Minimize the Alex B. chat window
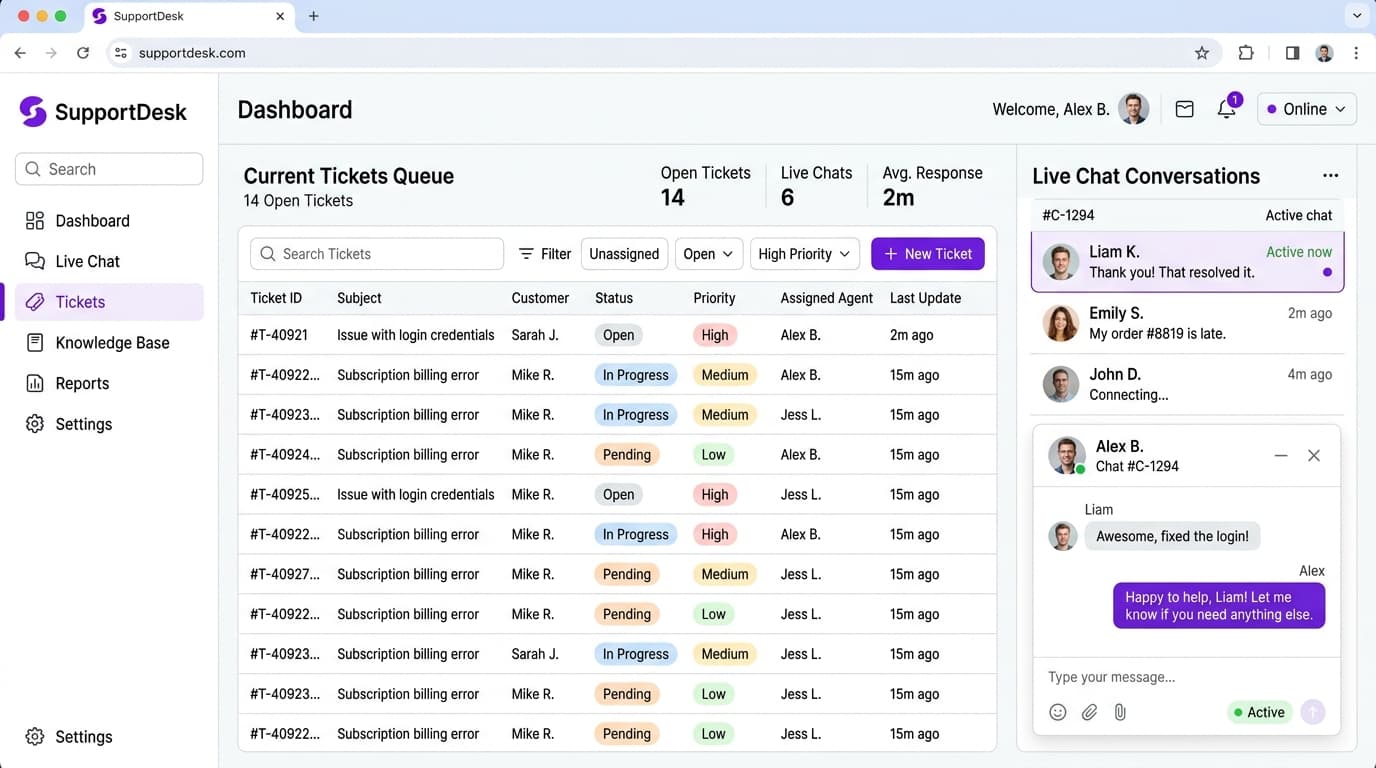This screenshot has height=768, width=1376. 1281,455
